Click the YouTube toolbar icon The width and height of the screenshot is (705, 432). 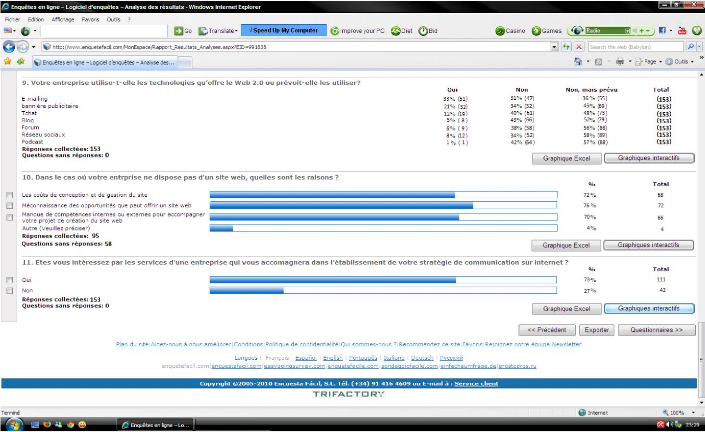coord(682,31)
